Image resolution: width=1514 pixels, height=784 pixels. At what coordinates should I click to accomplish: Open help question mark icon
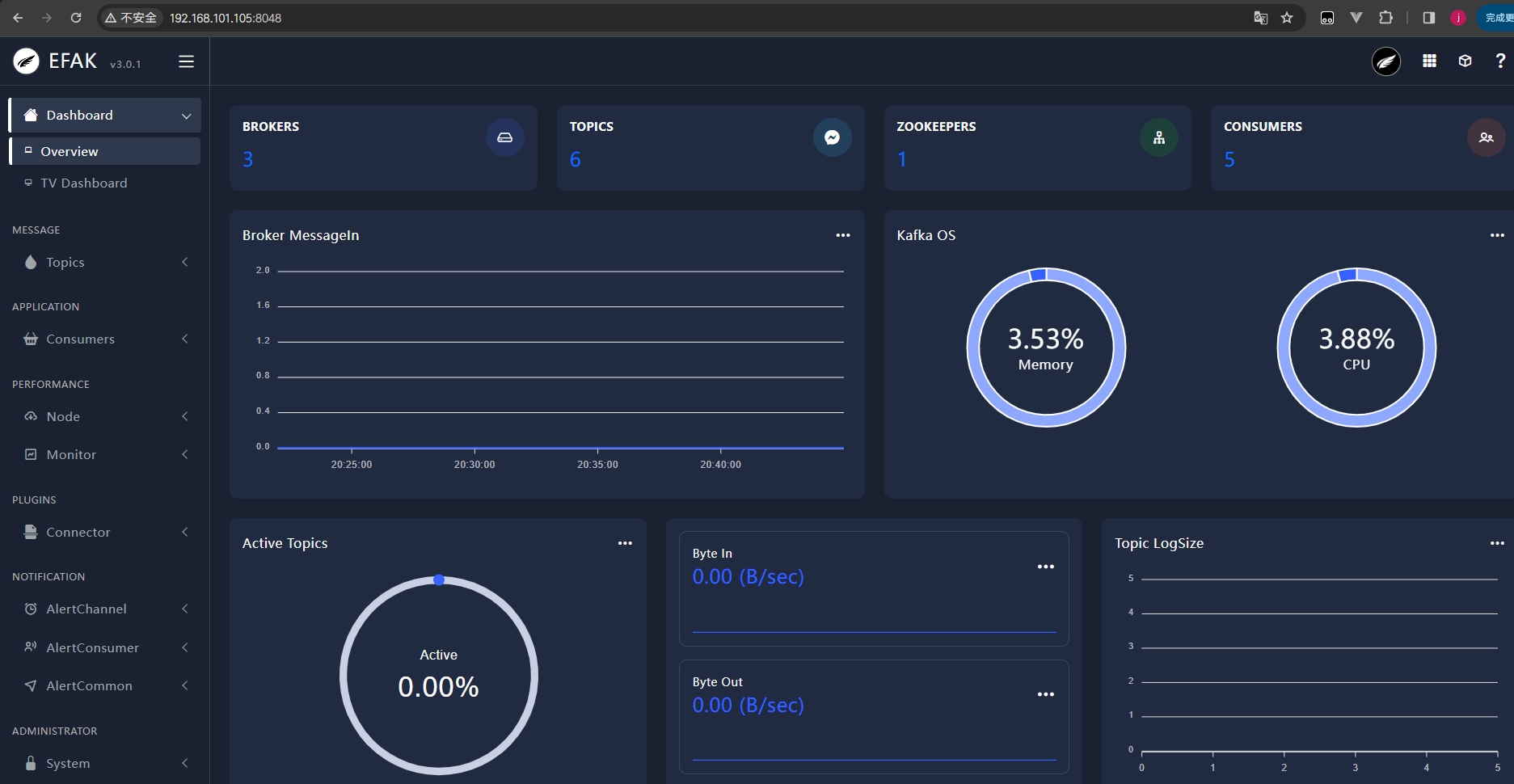(1500, 61)
